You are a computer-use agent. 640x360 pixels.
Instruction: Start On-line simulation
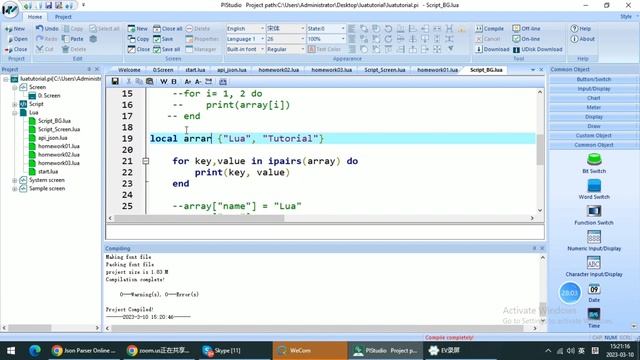pyautogui.click(x=527, y=39)
